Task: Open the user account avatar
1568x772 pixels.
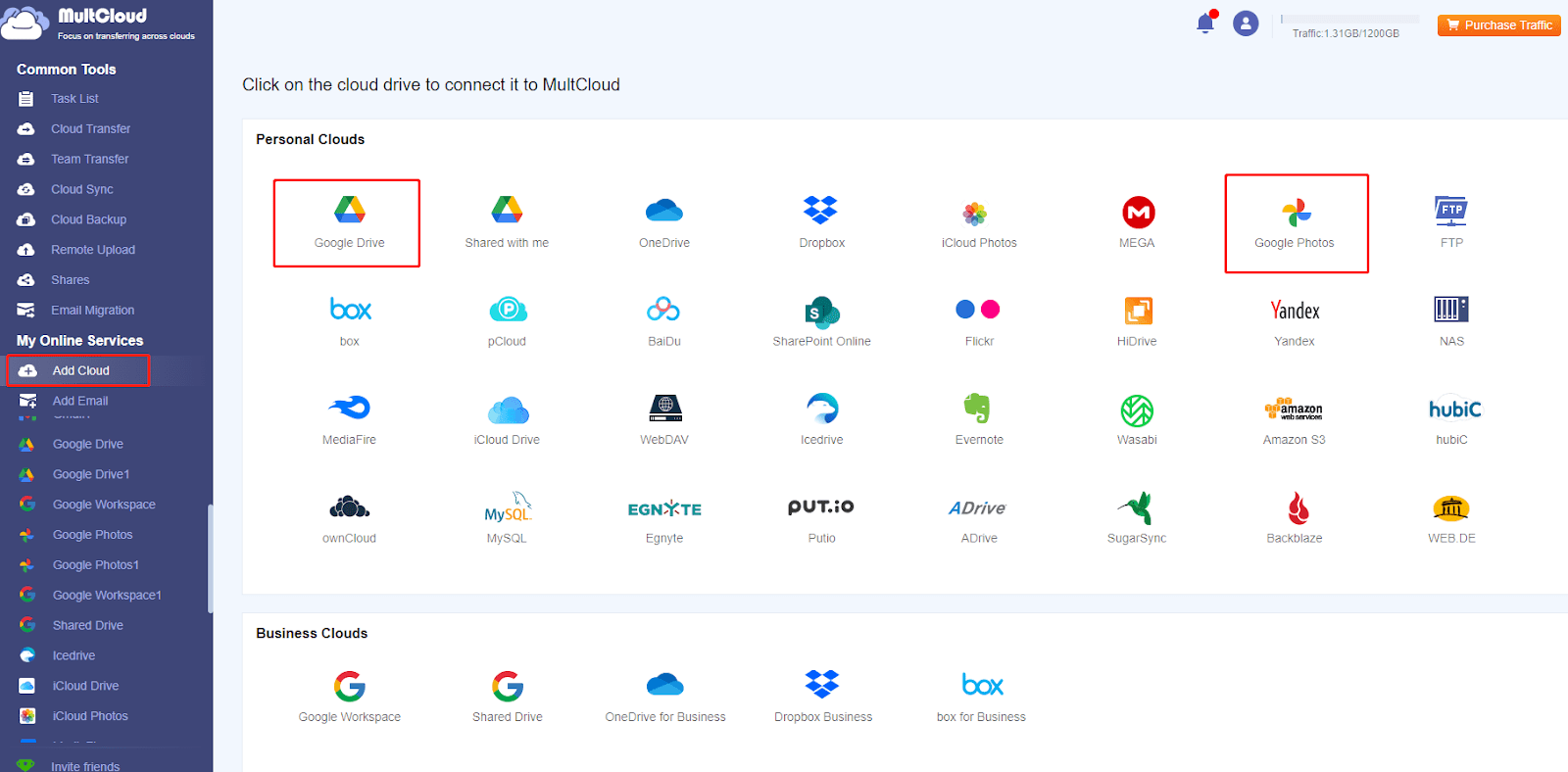Action: click(1246, 24)
